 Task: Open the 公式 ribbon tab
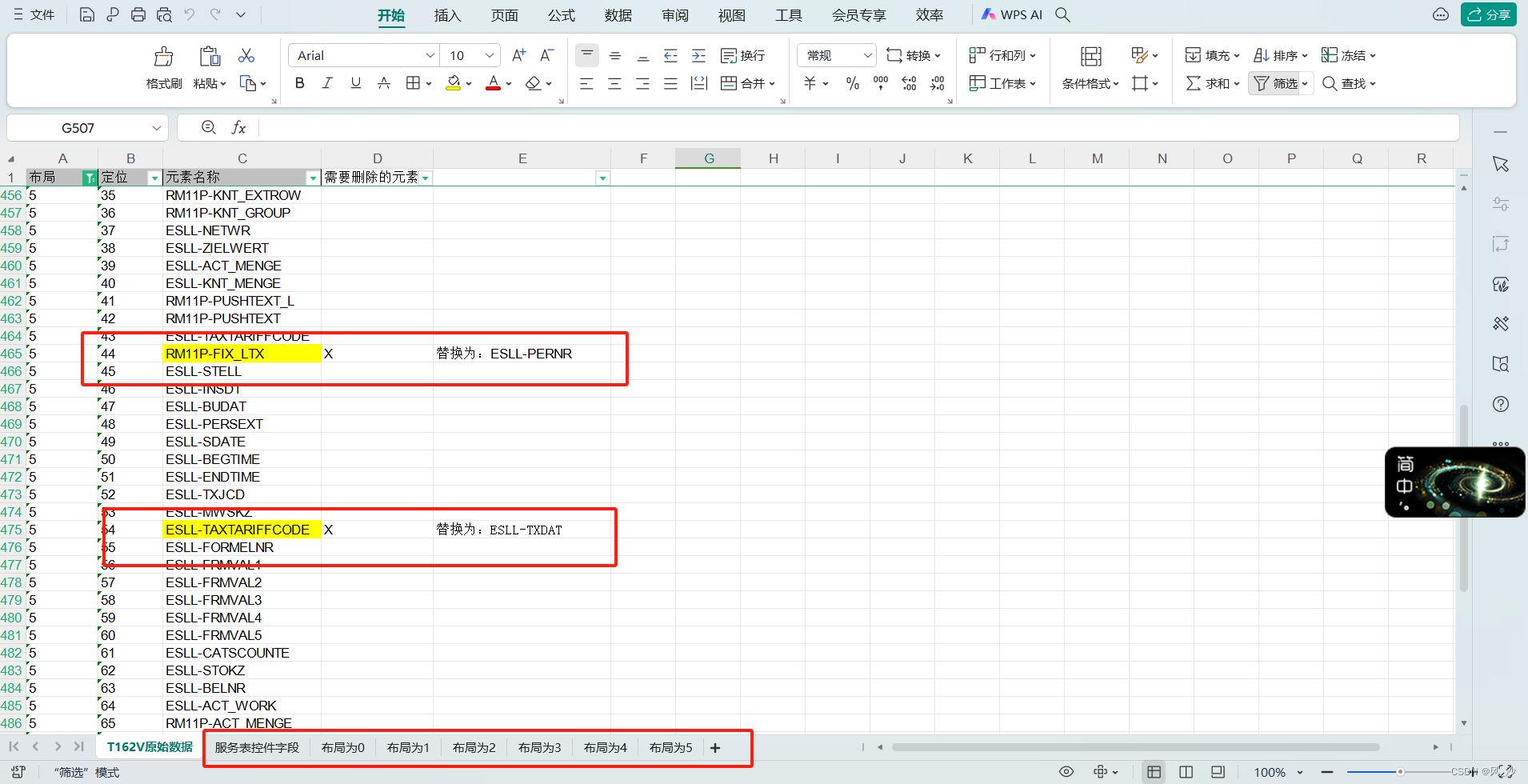pyautogui.click(x=562, y=15)
